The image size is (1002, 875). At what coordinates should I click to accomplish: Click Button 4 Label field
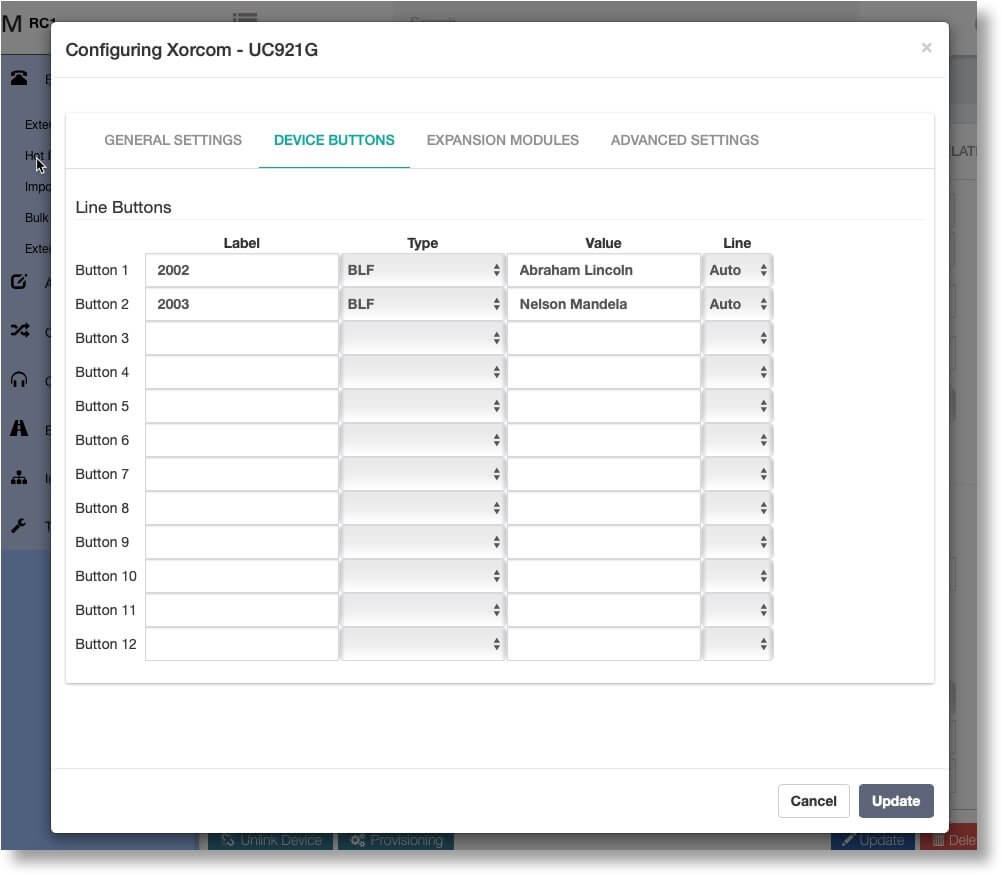(x=242, y=372)
